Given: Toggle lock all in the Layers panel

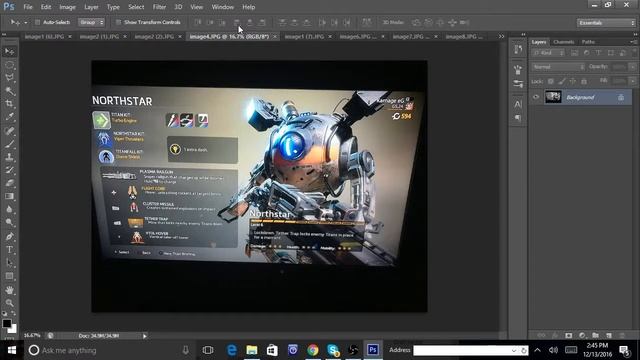Looking at the screenshot, I should point(584,82).
